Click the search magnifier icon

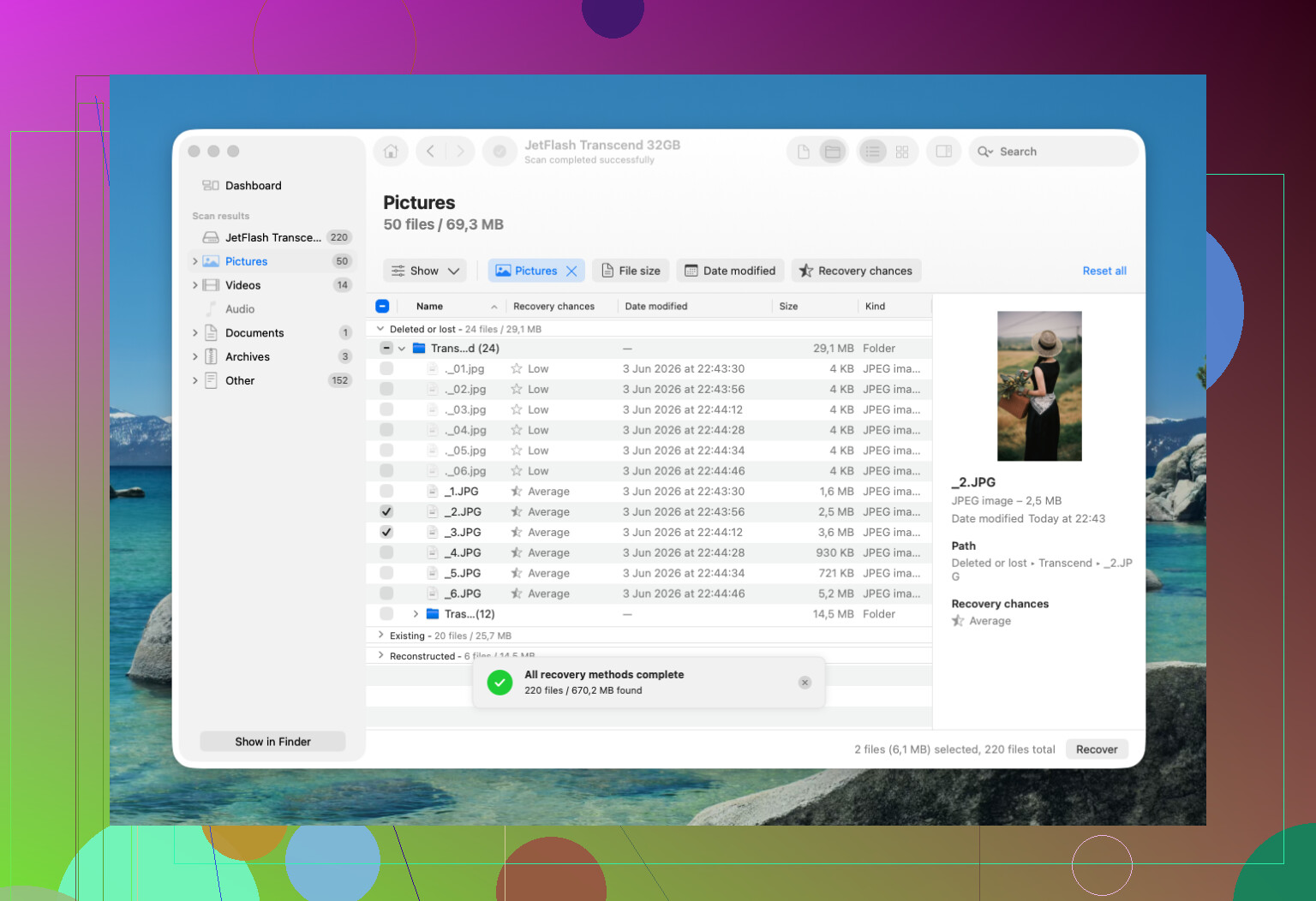click(x=985, y=152)
